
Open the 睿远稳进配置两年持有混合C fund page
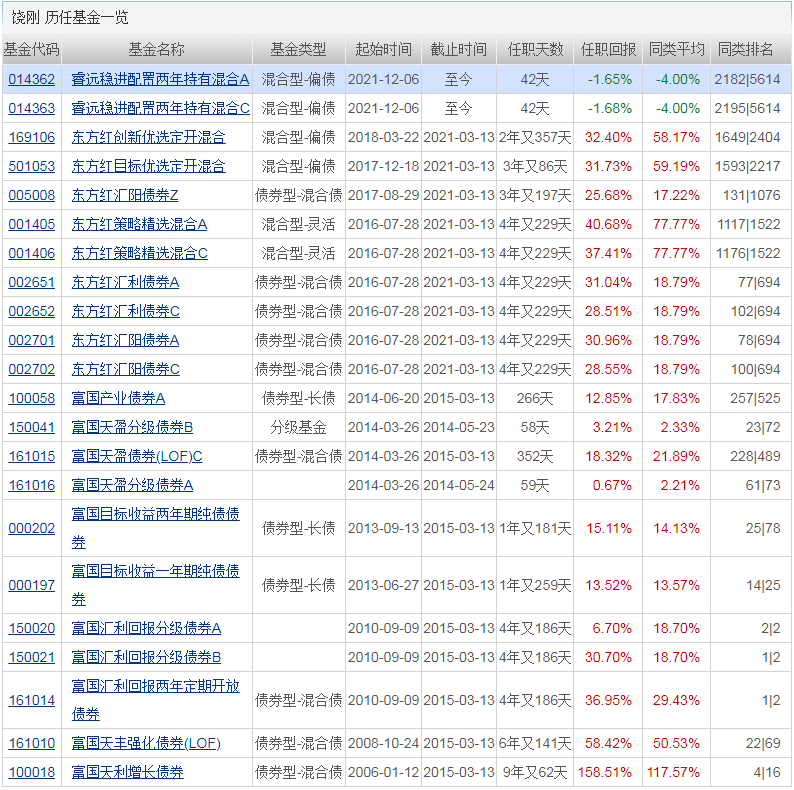tap(160, 108)
